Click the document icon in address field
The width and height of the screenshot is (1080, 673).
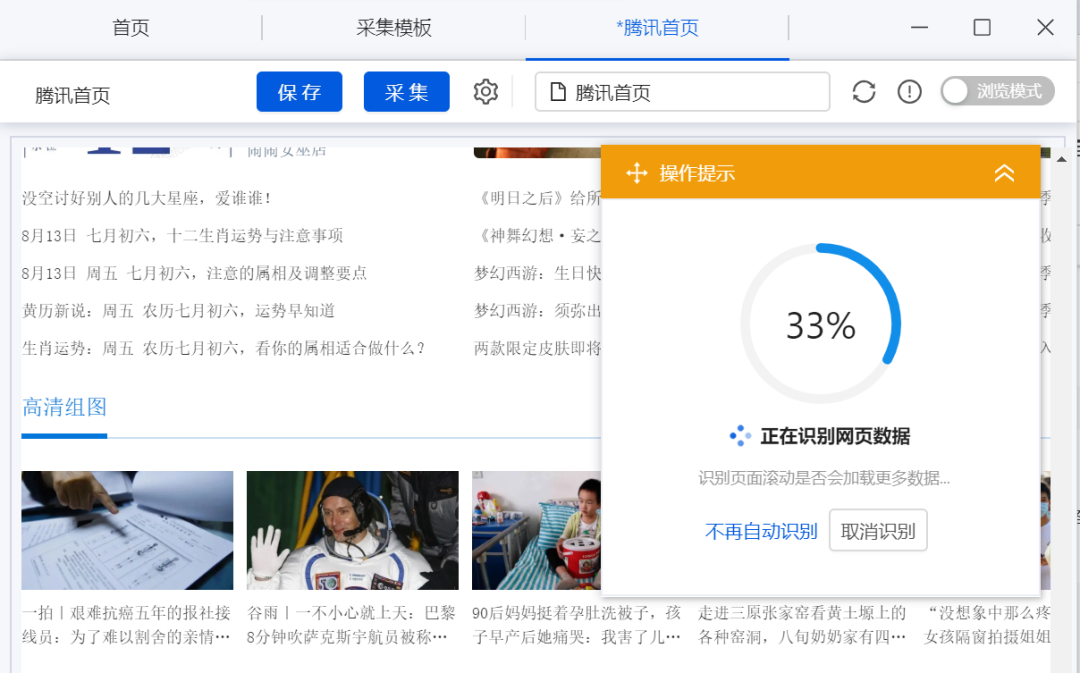point(558,92)
